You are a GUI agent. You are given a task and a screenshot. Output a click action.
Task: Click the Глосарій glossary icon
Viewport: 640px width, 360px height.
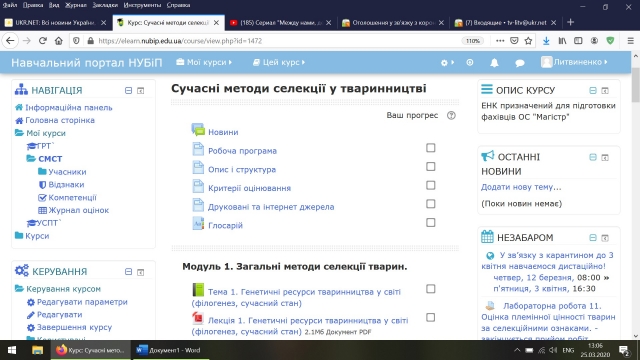[198, 224]
